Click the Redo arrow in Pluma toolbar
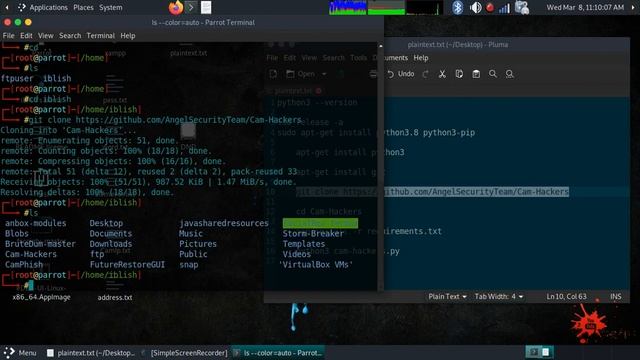The height and width of the screenshot is (360, 640). point(425,74)
